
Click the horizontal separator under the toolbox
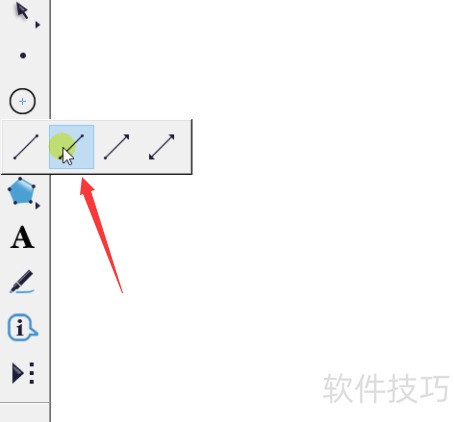25,403
